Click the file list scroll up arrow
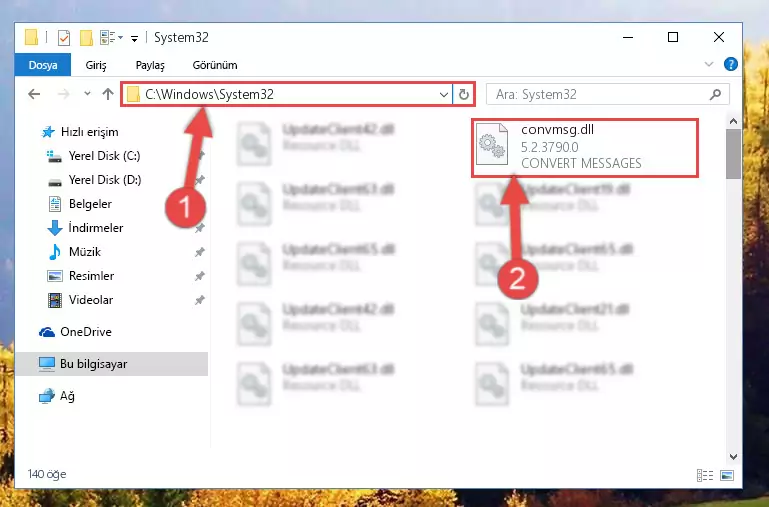Image resolution: width=769 pixels, height=507 pixels. [x=733, y=121]
